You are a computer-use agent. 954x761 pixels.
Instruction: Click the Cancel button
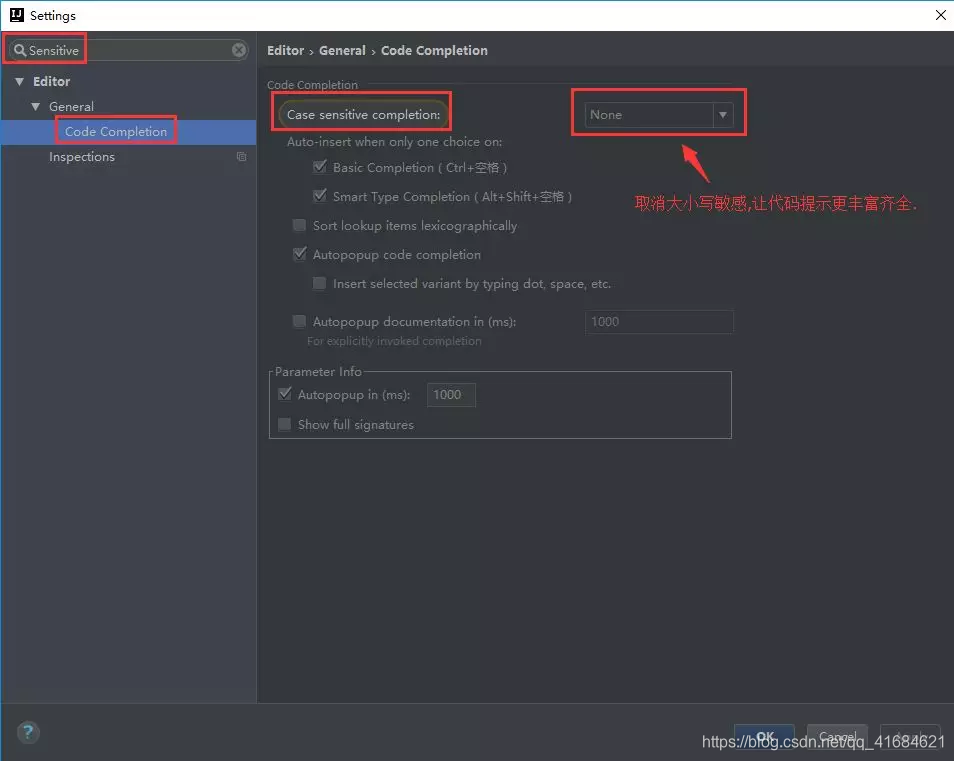837,735
